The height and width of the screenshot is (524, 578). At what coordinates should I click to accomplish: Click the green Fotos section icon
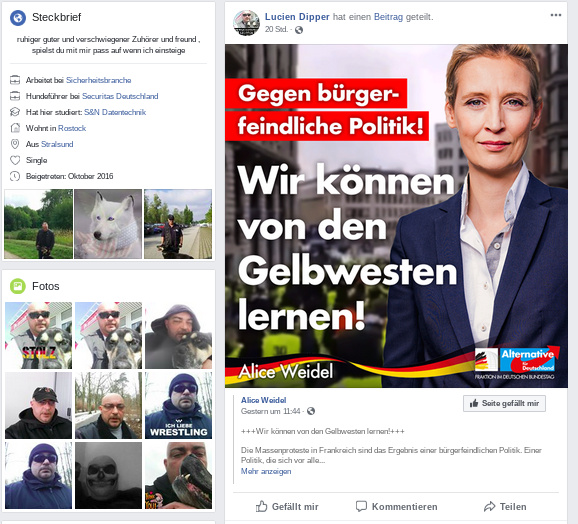[x=18, y=286]
